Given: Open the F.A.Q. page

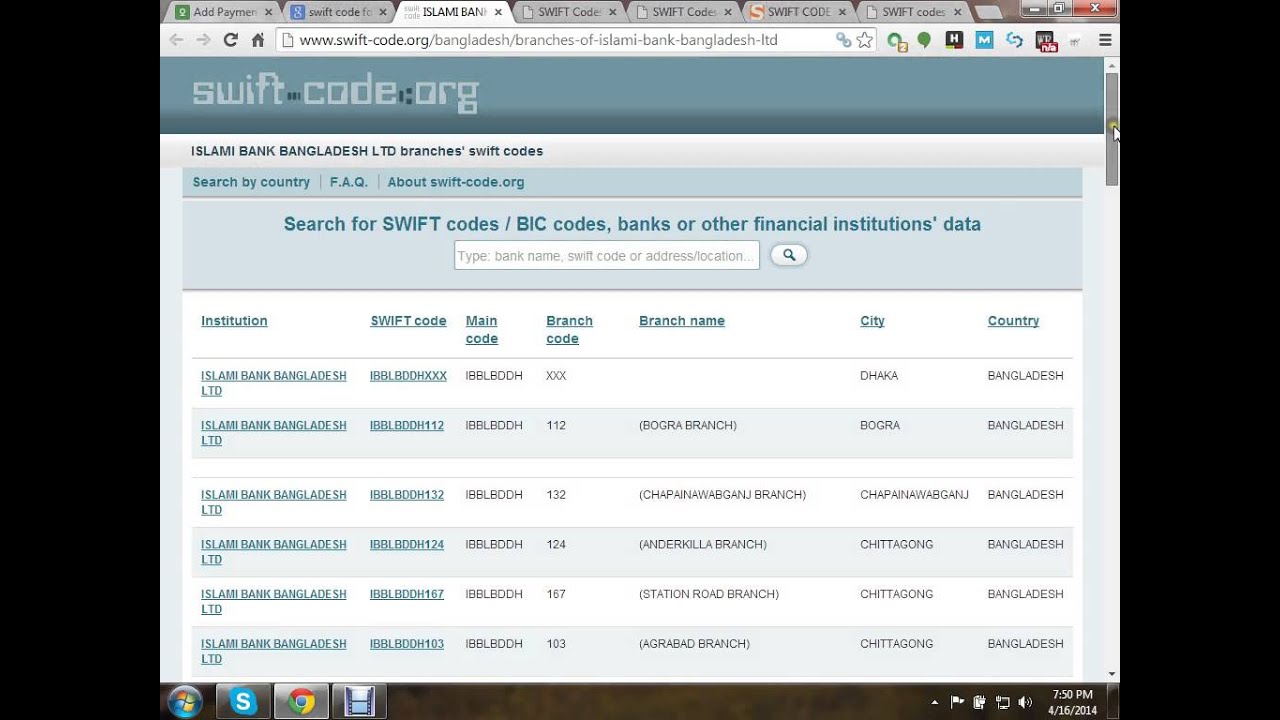Looking at the screenshot, I should pyautogui.click(x=349, y=182).
